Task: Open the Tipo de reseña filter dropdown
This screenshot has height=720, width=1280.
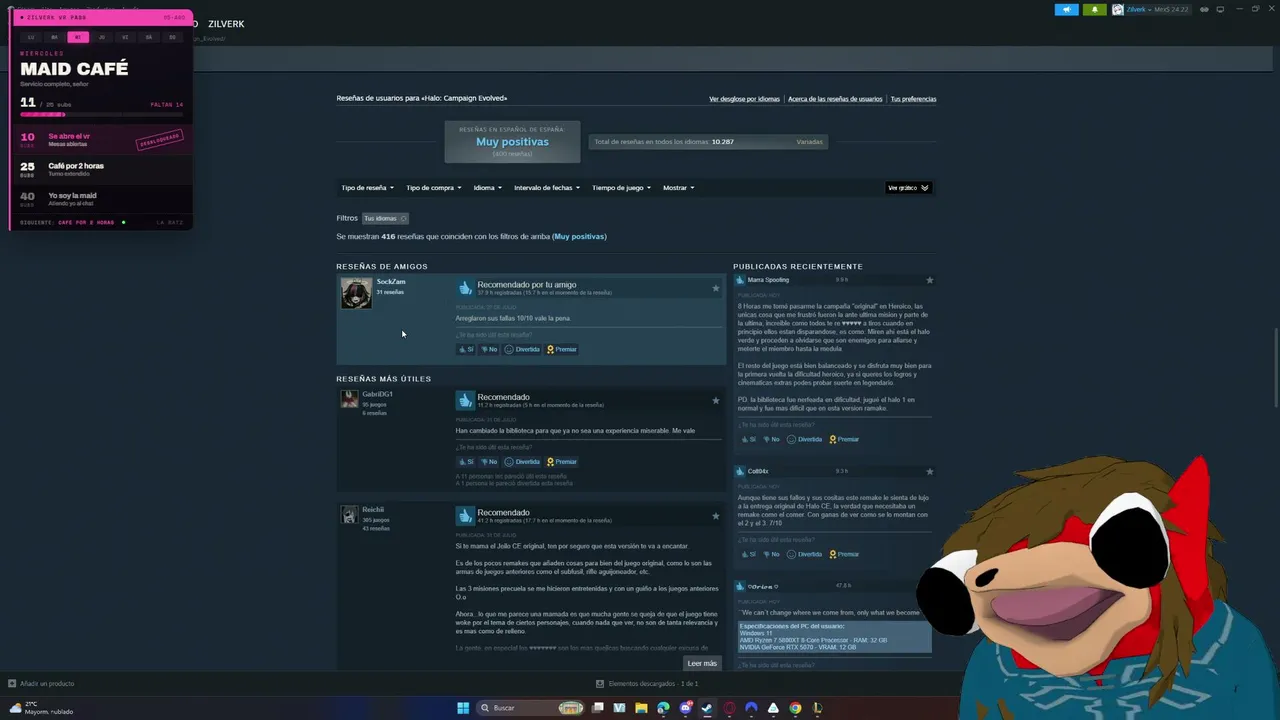Action: pyautogui.click(x=367, y=188)
